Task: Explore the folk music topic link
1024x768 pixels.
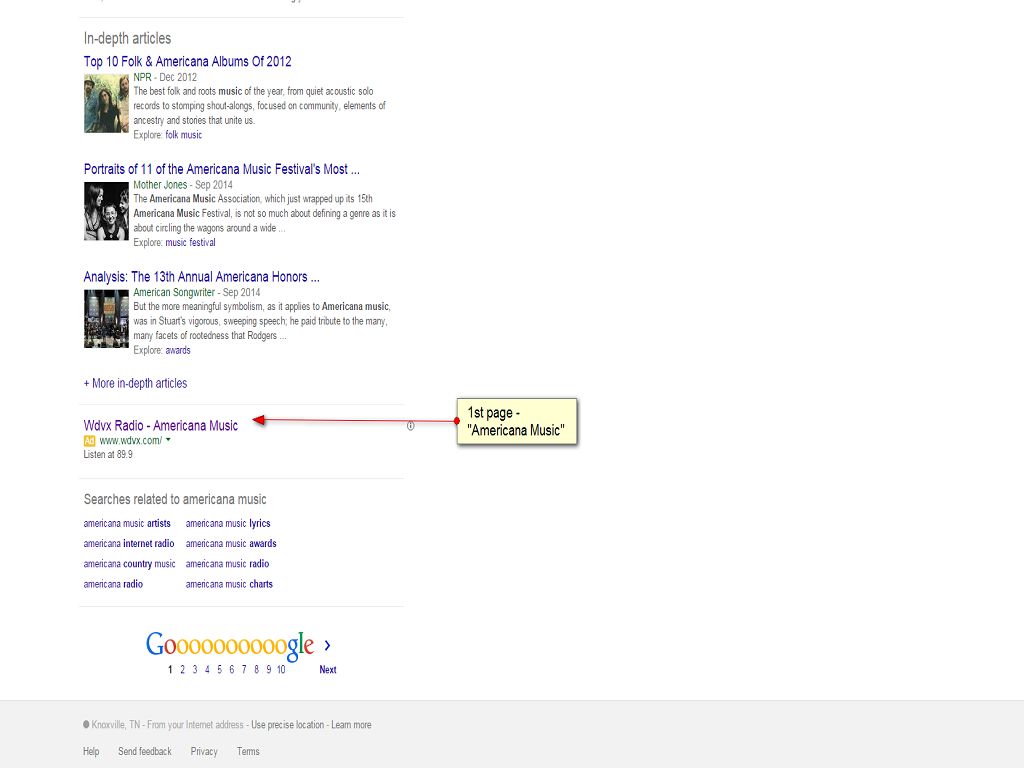Action: coord(184,135)
